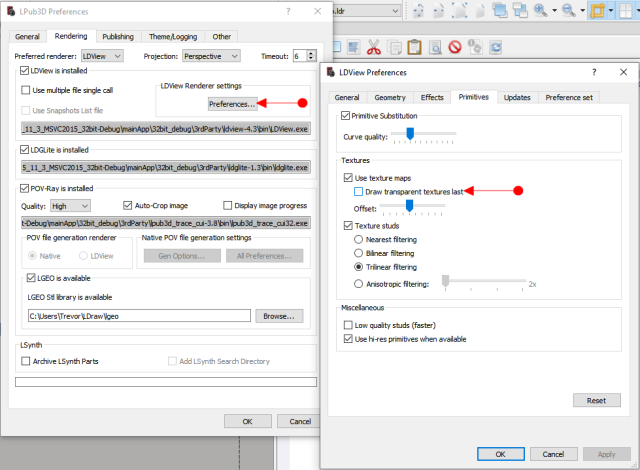The height and width of the screenshot is (470, 640).
Task: Open the Theme/Logging tab
Action: pos(173,37)
